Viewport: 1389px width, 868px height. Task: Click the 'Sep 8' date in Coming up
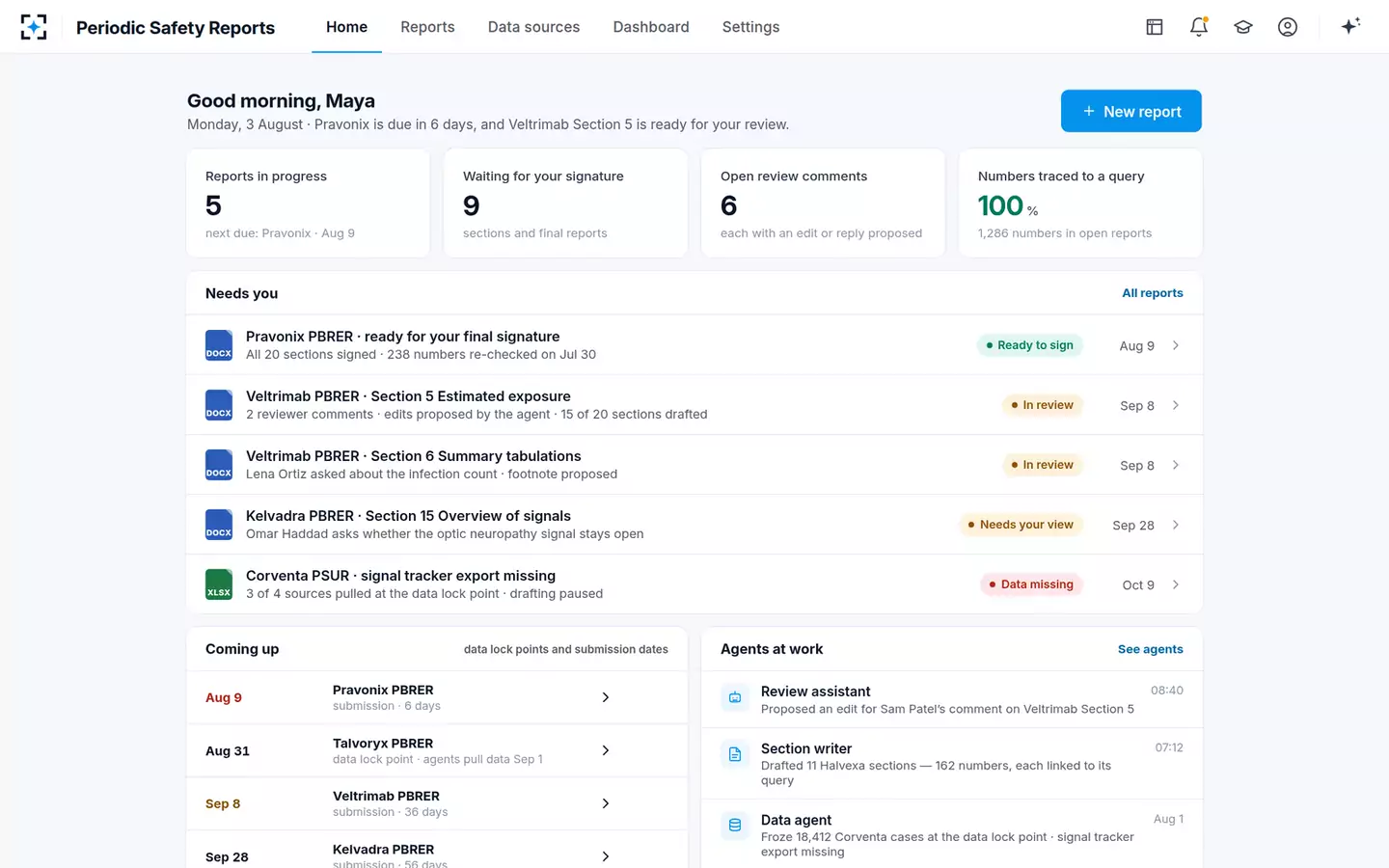click(x=223, y=803)
